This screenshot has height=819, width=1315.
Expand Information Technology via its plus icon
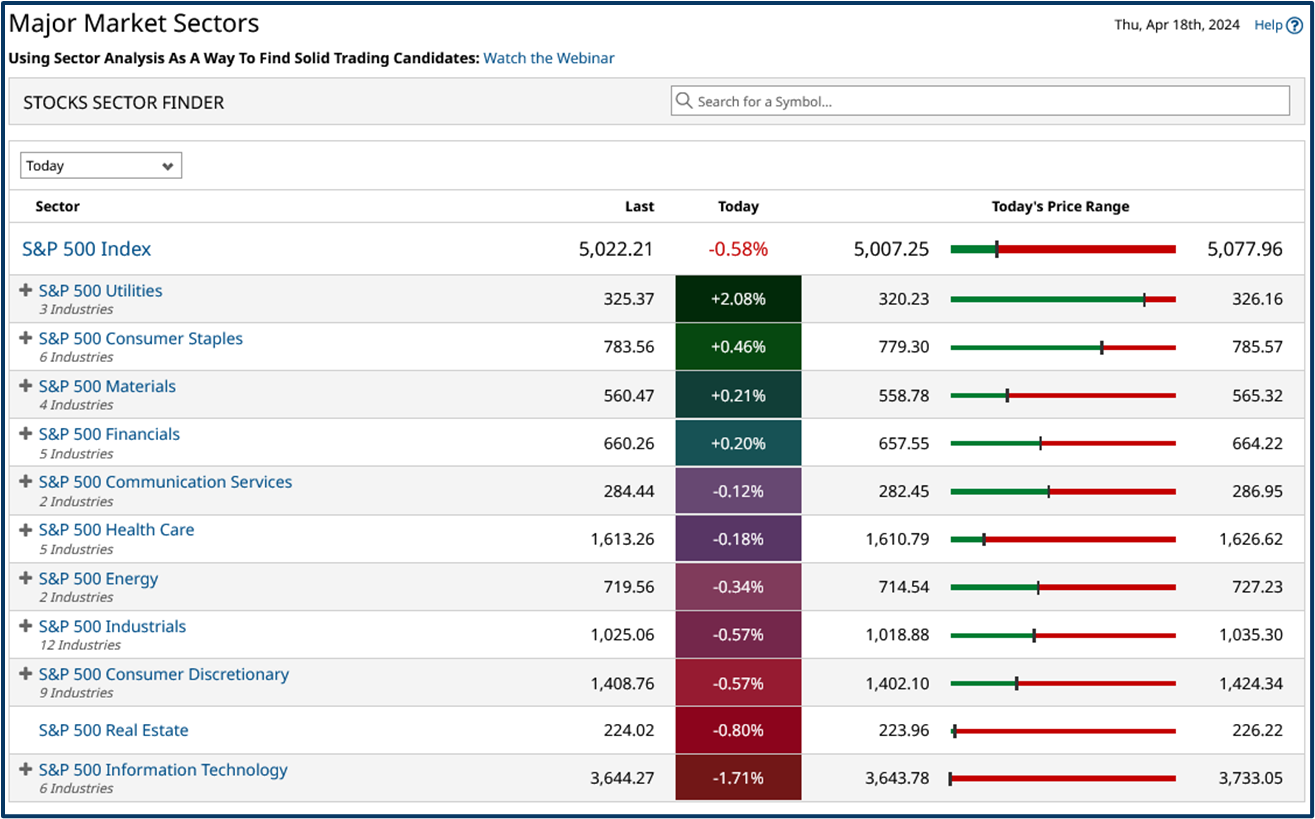click(25, 770)
